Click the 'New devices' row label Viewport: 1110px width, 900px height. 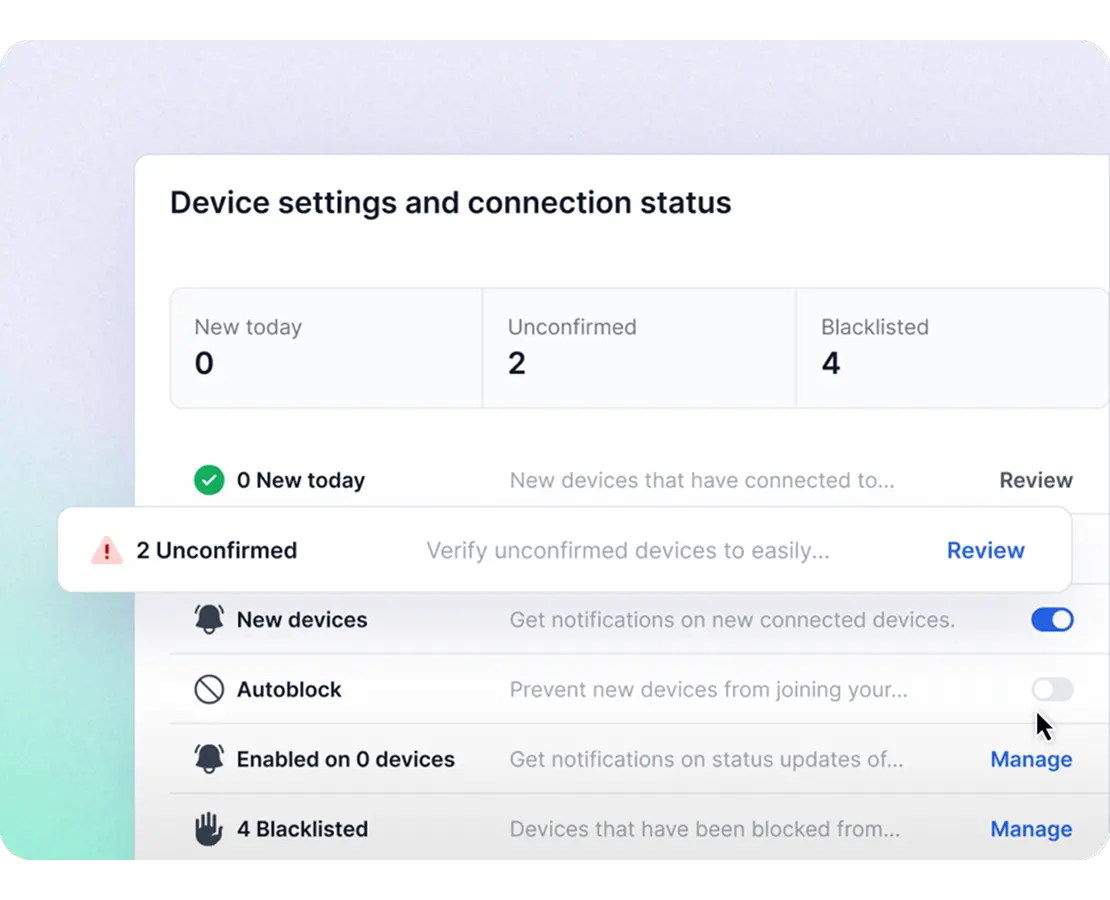pos(302,620)
